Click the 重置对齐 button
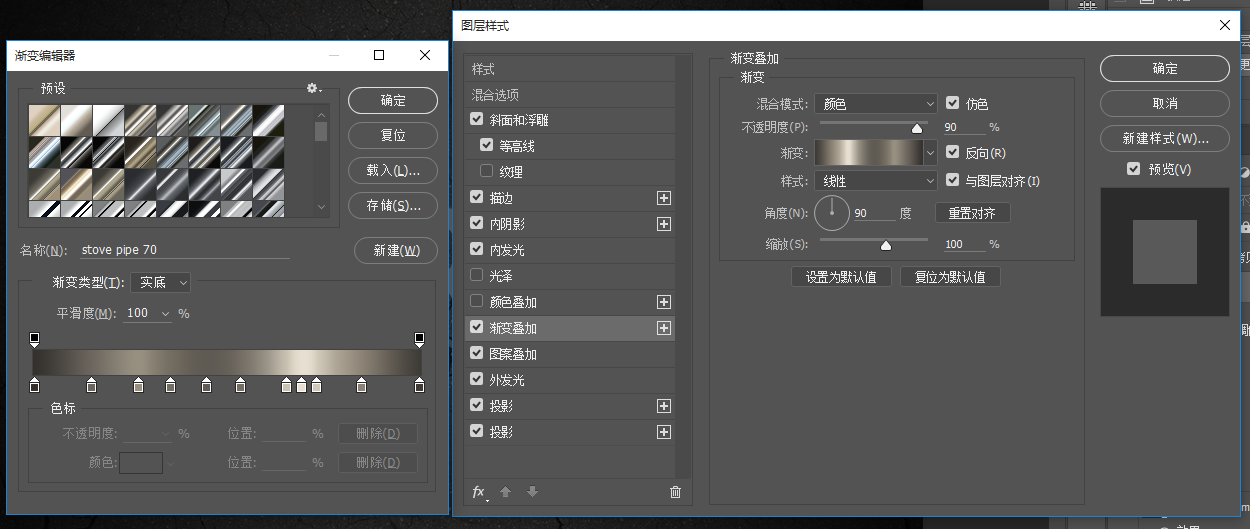Screen dimensions: 1250x529 [x=973, y=213]
